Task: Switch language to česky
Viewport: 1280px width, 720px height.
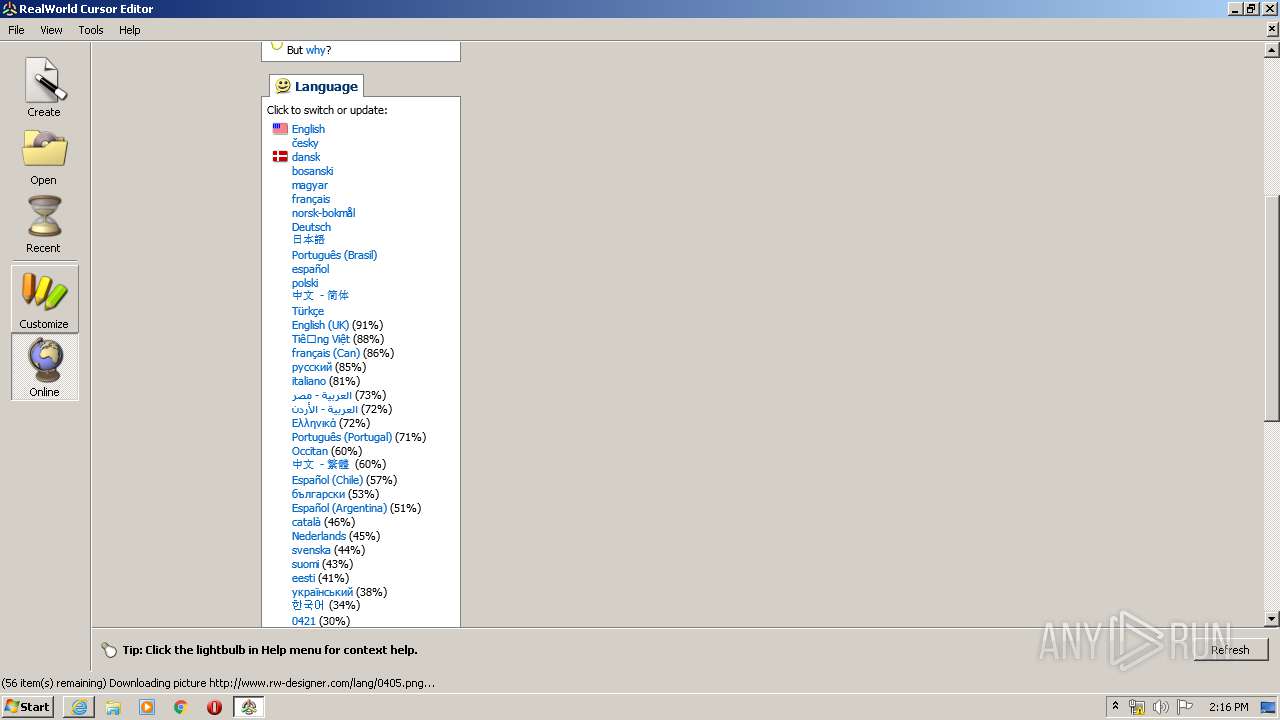Action: coord(305,143)
